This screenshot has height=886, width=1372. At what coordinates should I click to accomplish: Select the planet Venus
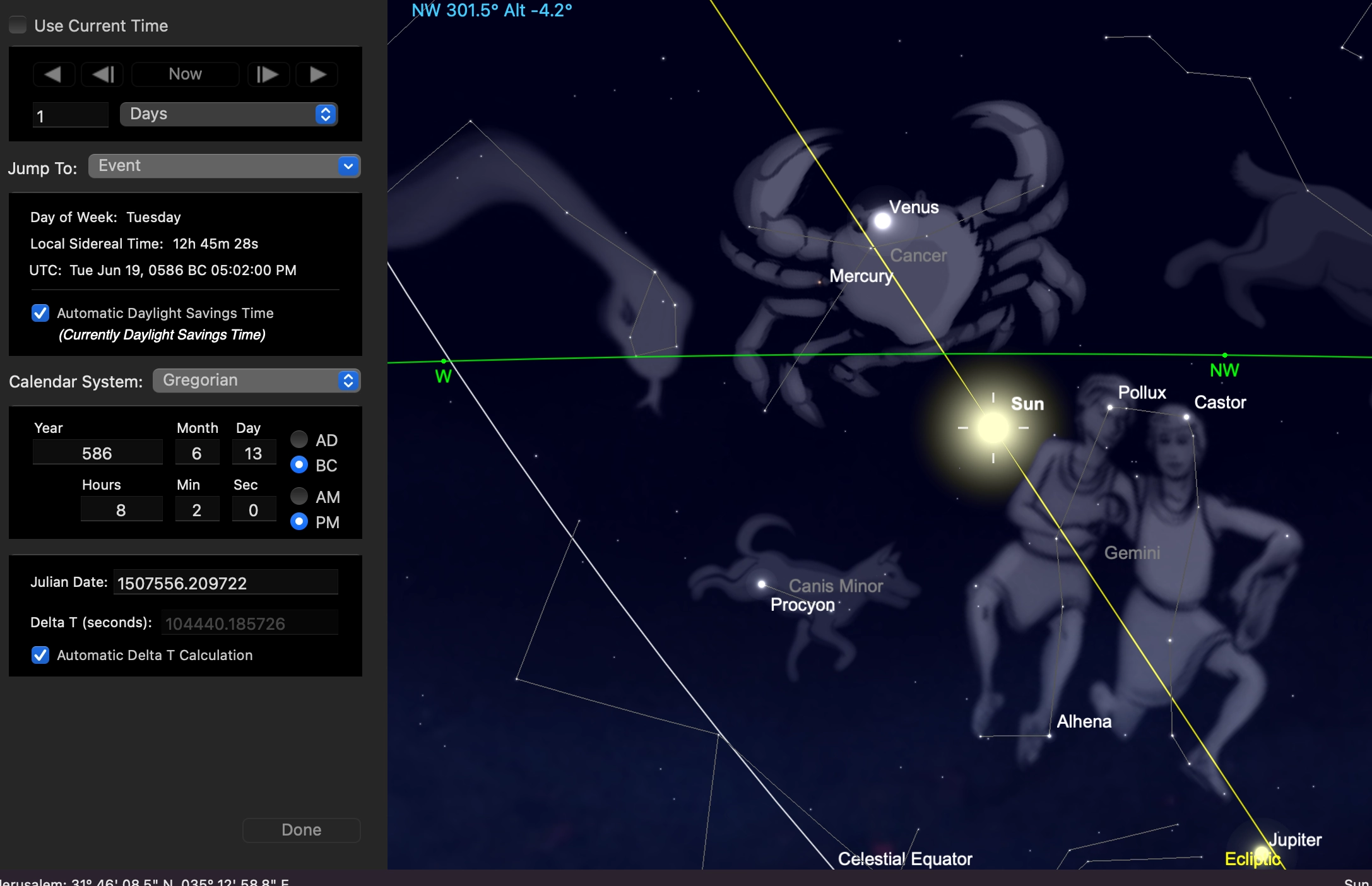pos(882,221)
